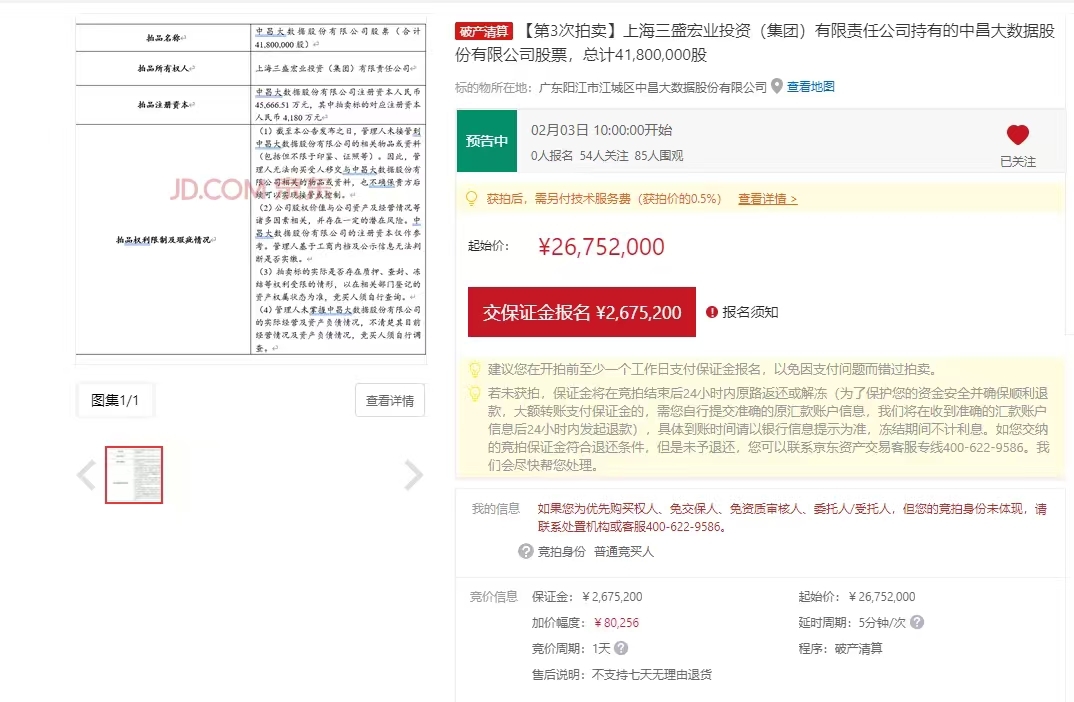Click the auction title 【第3次拍卖】 heading
Viewport: 1074px width, 702px height.
[x=755, y=42]
